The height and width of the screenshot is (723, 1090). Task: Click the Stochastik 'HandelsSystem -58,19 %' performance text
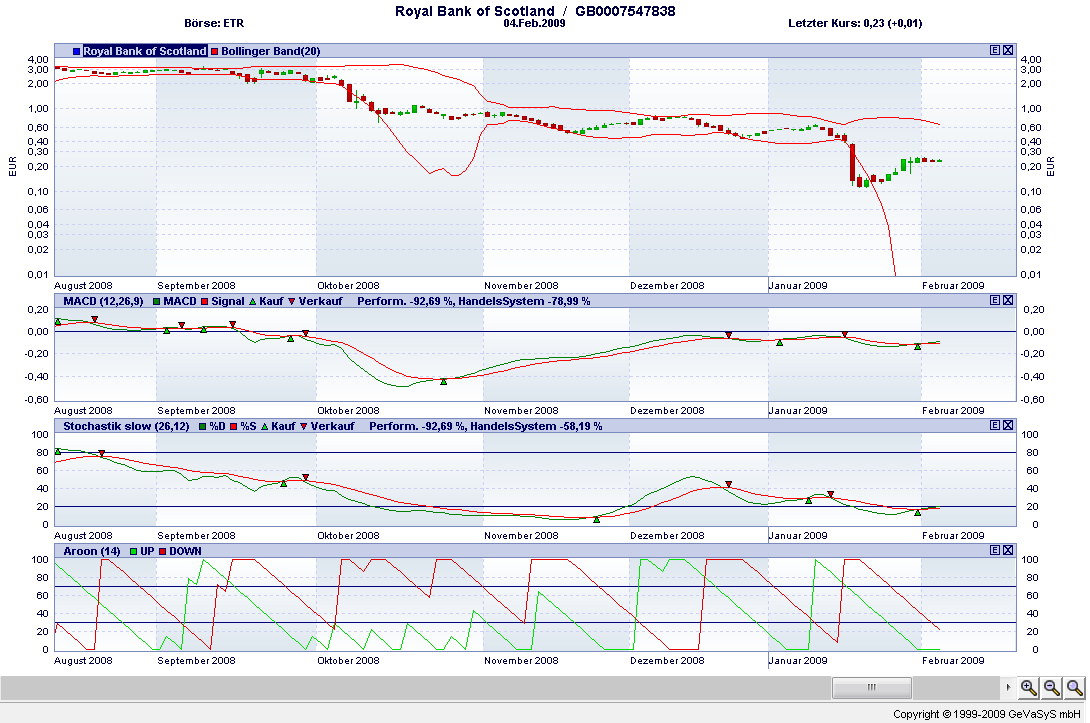coord(536,426)
